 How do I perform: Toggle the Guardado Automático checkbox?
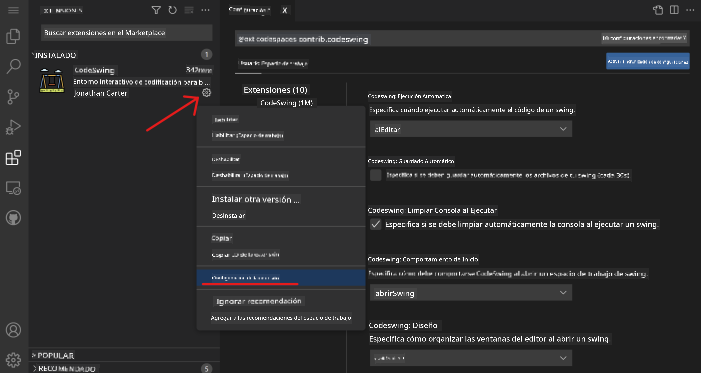coord(376,175)
